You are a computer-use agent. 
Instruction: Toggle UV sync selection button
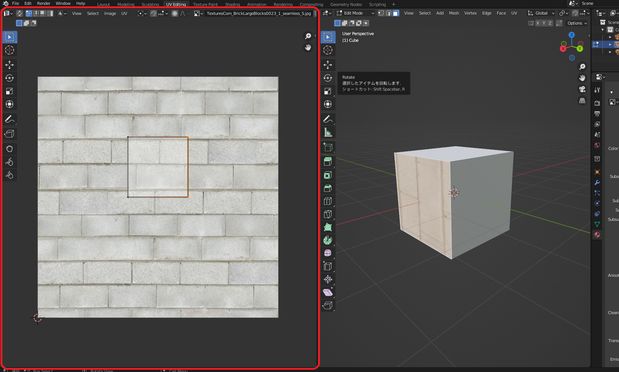click(19, 13)
